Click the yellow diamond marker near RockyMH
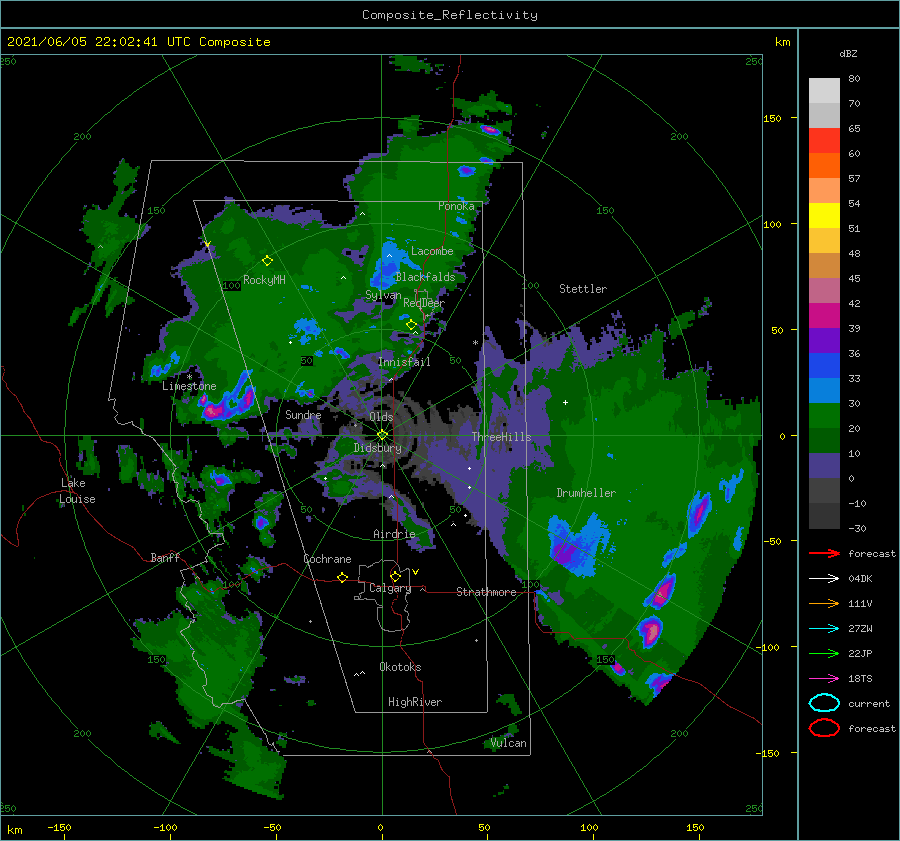This screenshot has height=841, width=900. [267, 261]
